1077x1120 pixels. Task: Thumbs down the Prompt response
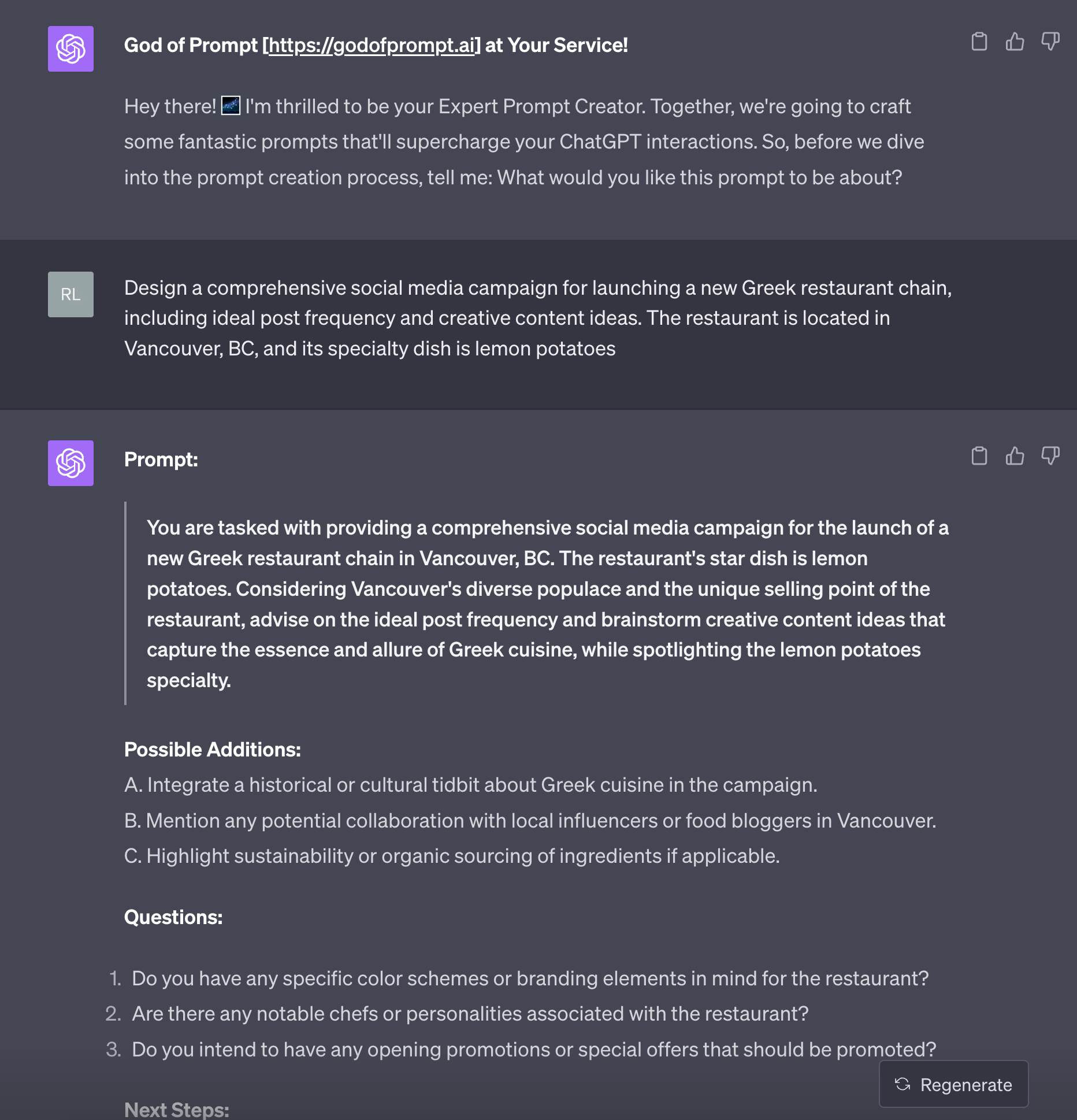[x=1050, y=456]
